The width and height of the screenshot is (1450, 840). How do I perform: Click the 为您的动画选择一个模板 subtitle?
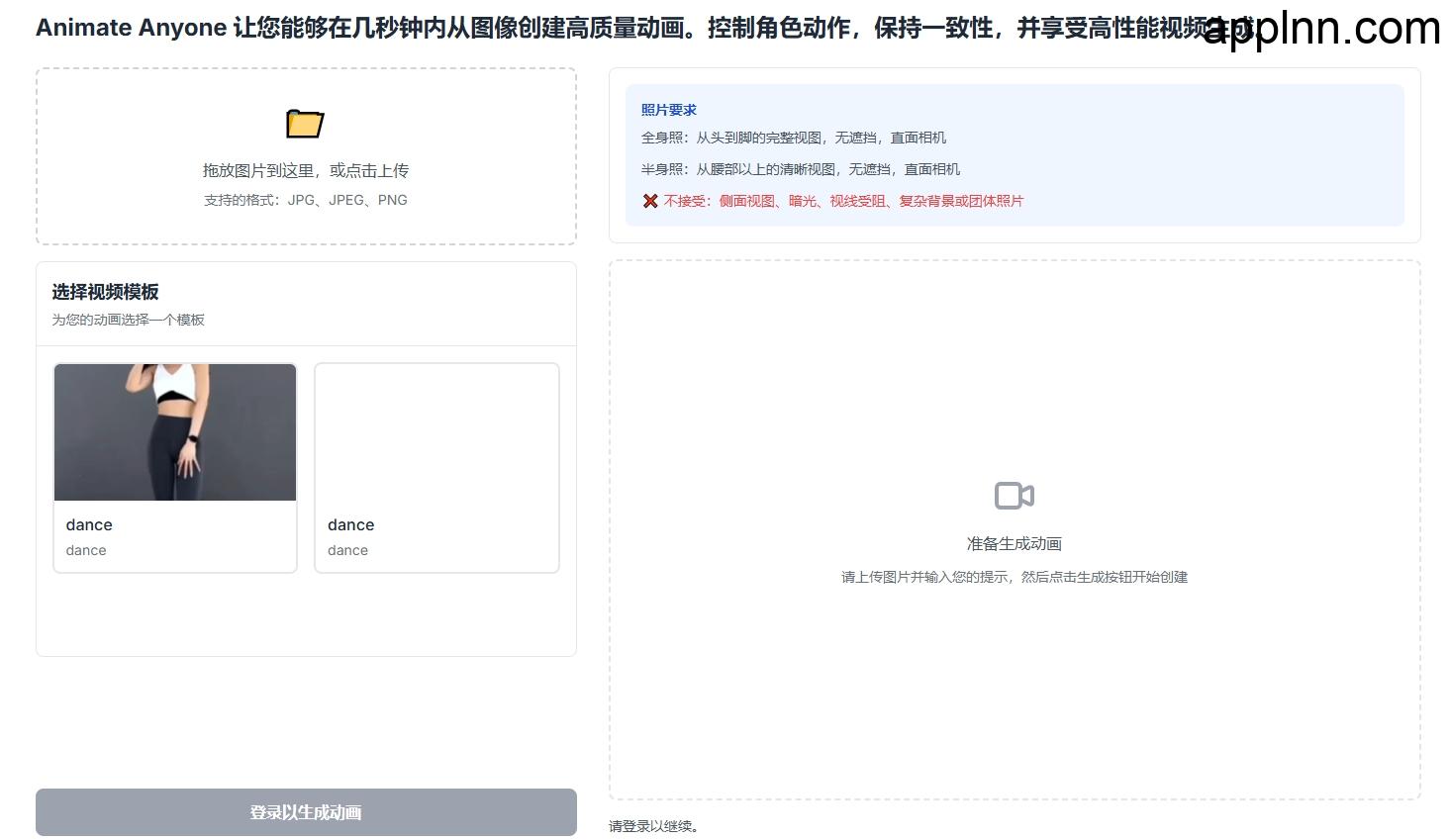pyautogui.click(x=129, y=320)
